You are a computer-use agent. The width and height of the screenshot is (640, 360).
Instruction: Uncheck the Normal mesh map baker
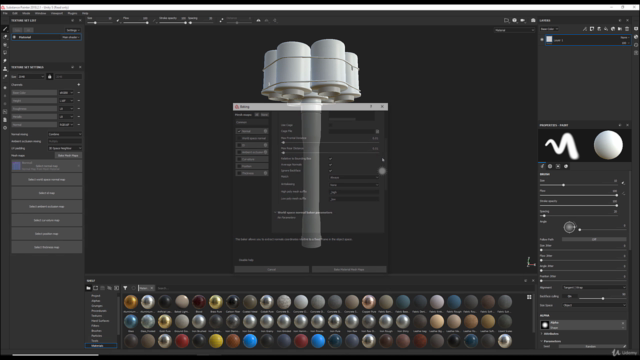pos(239,131)
